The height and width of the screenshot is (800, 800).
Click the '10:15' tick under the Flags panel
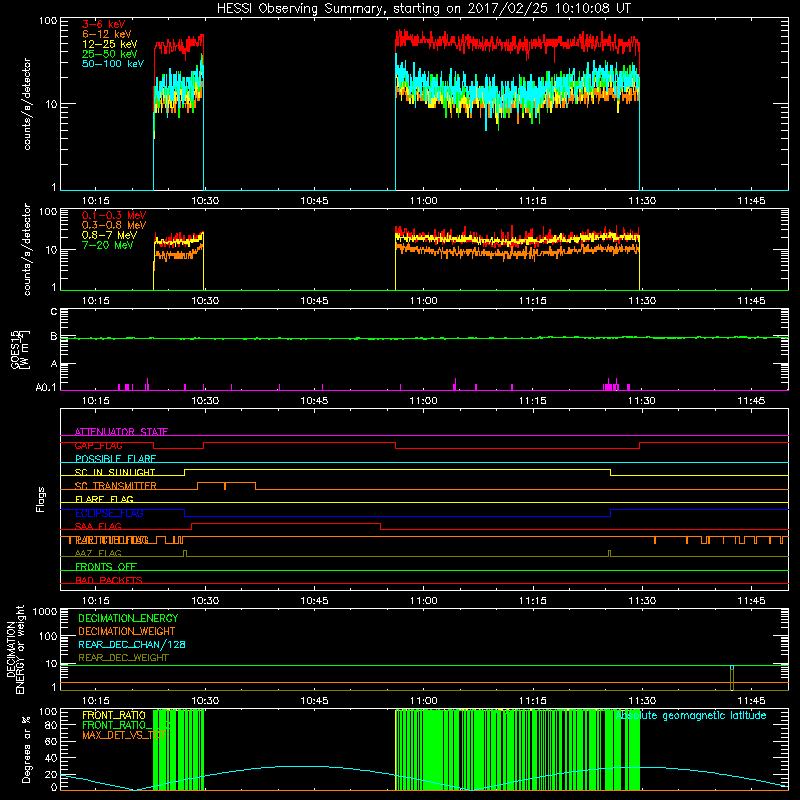96,601
